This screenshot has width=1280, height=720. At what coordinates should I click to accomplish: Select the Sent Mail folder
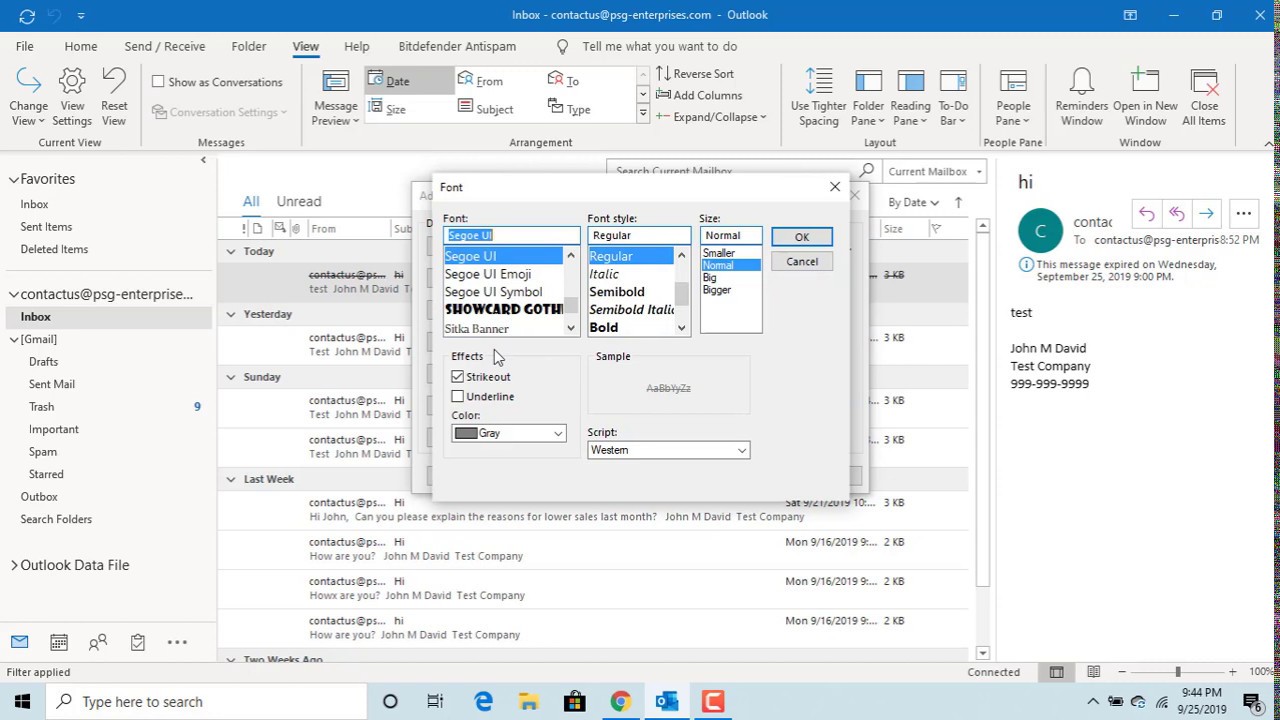[x=52, y=384]
